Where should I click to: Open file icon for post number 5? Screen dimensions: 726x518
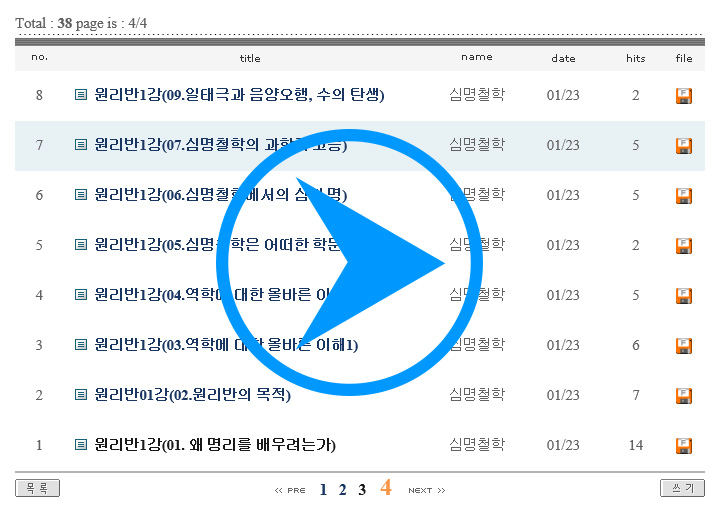[684, 246]
